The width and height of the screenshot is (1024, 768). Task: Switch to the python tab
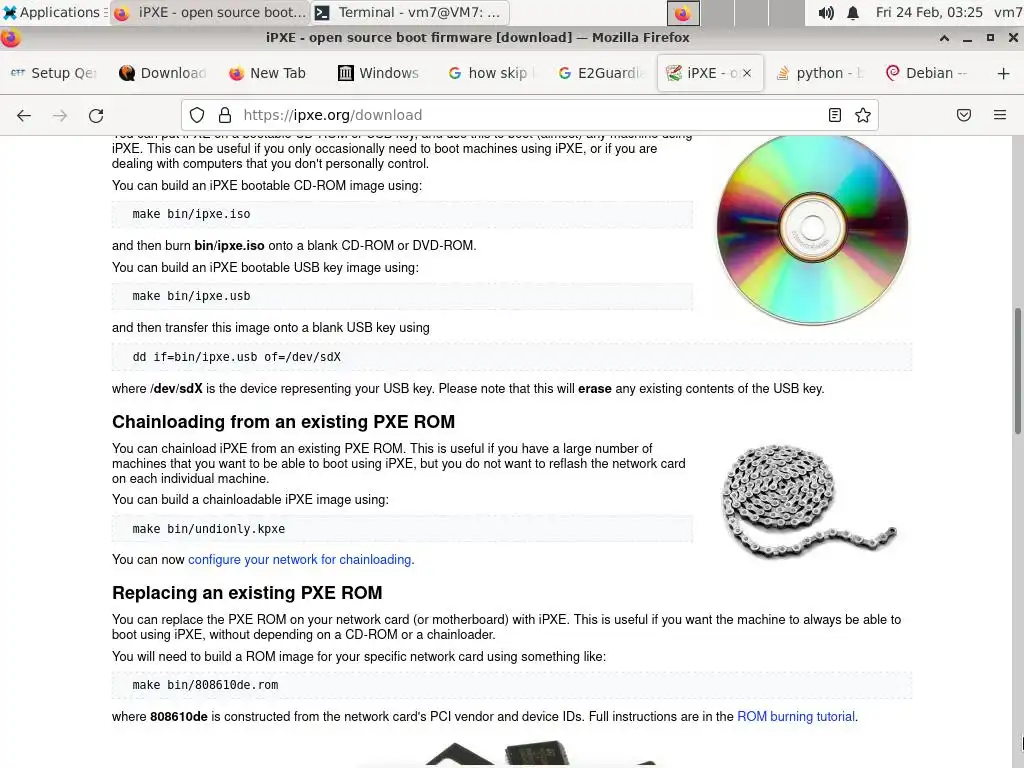[x=820, y=73]
